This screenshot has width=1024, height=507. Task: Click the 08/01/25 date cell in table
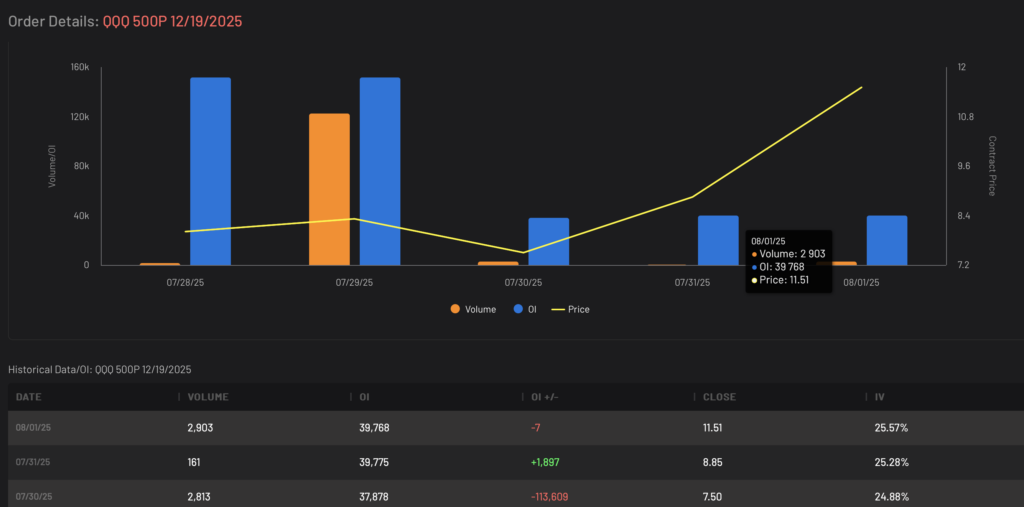33,428
